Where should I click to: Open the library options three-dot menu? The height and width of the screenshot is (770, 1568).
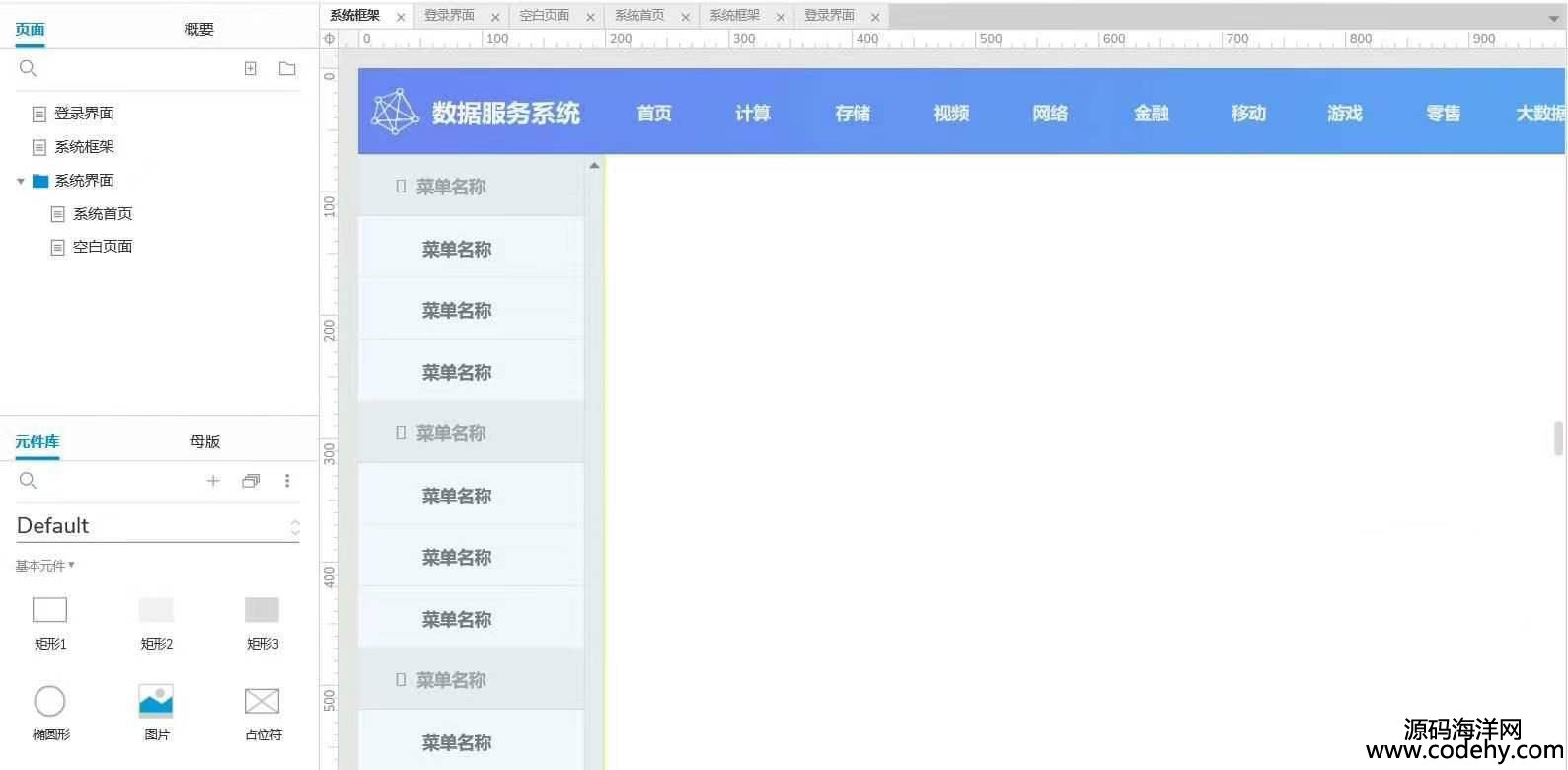tap(287, 481)
